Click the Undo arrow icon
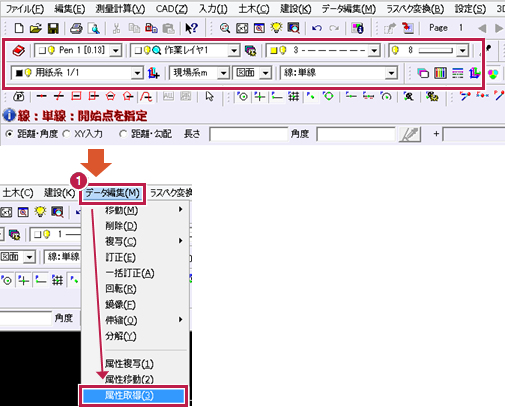505x409 pixels. [317, 28]
